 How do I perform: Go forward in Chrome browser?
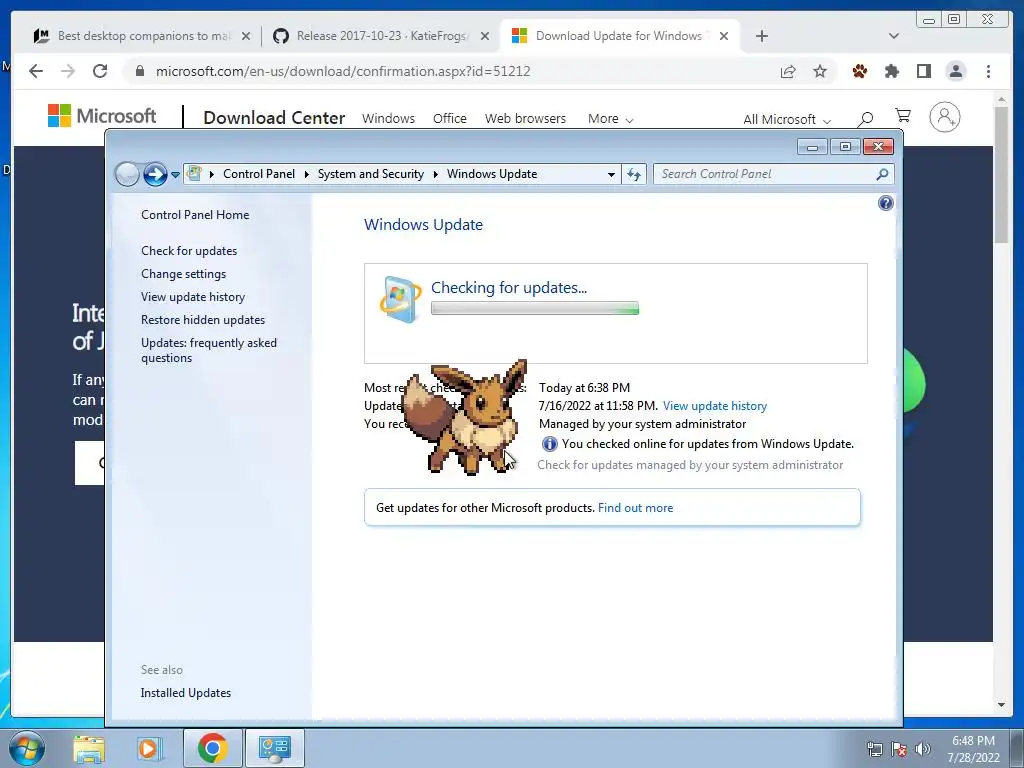pos(68,71)
